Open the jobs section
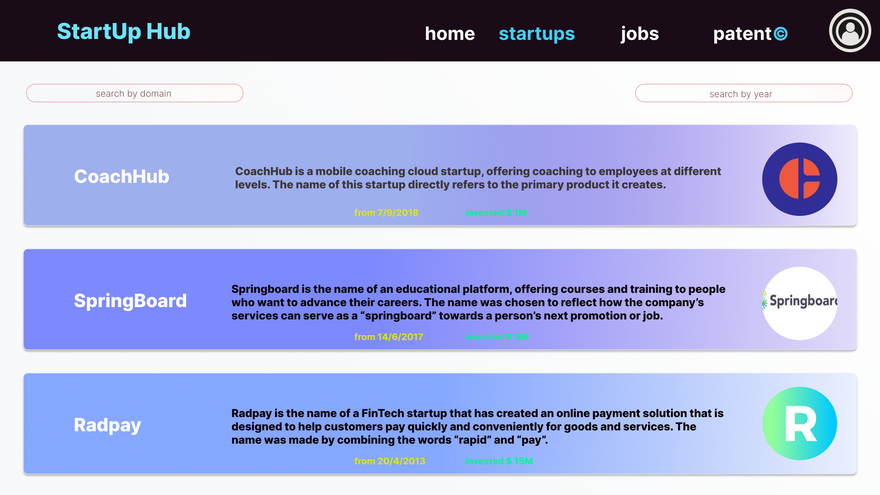 coord(639,34)
